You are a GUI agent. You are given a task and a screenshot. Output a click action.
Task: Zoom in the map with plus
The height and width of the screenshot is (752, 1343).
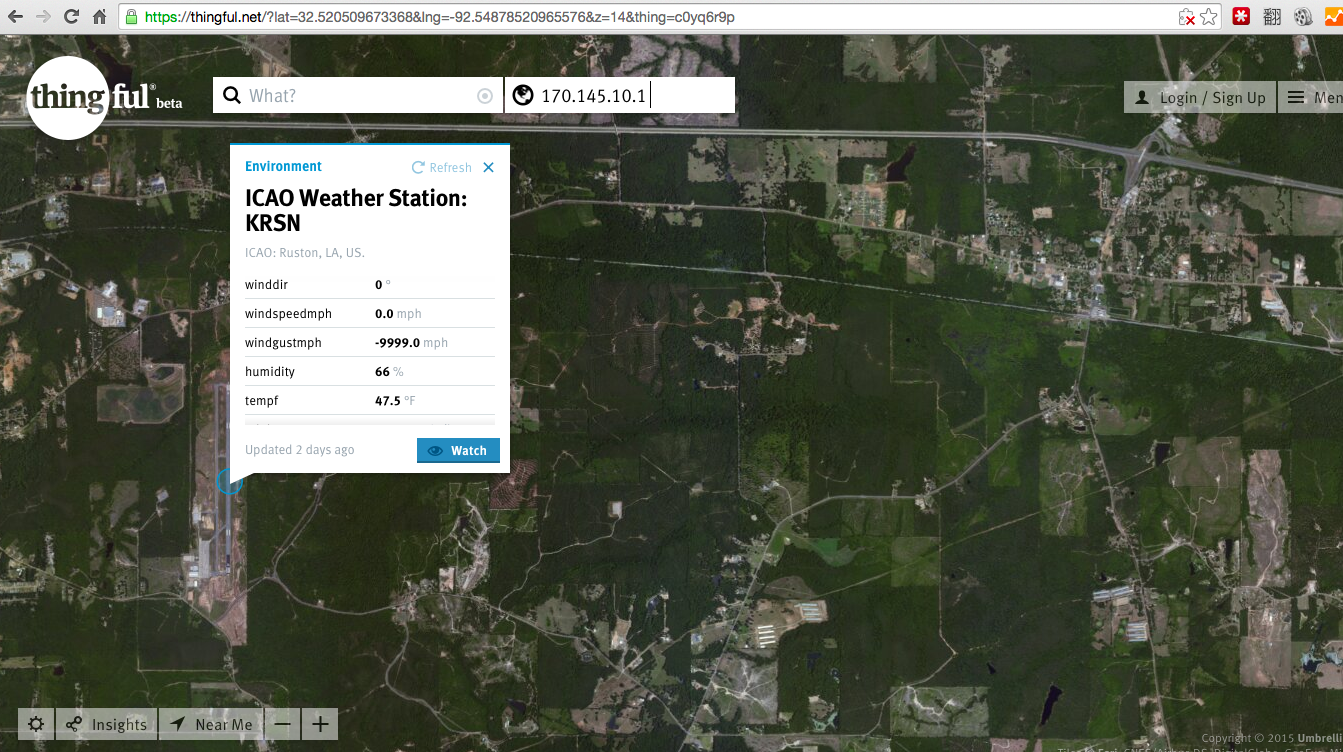[x=320, y=724]
